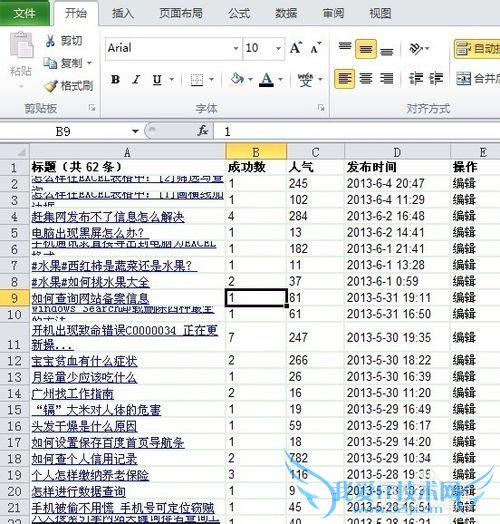The height and width of the screenshot is (524, 500).
Task: Select row 11 header
Action: (x=14, y=337)
